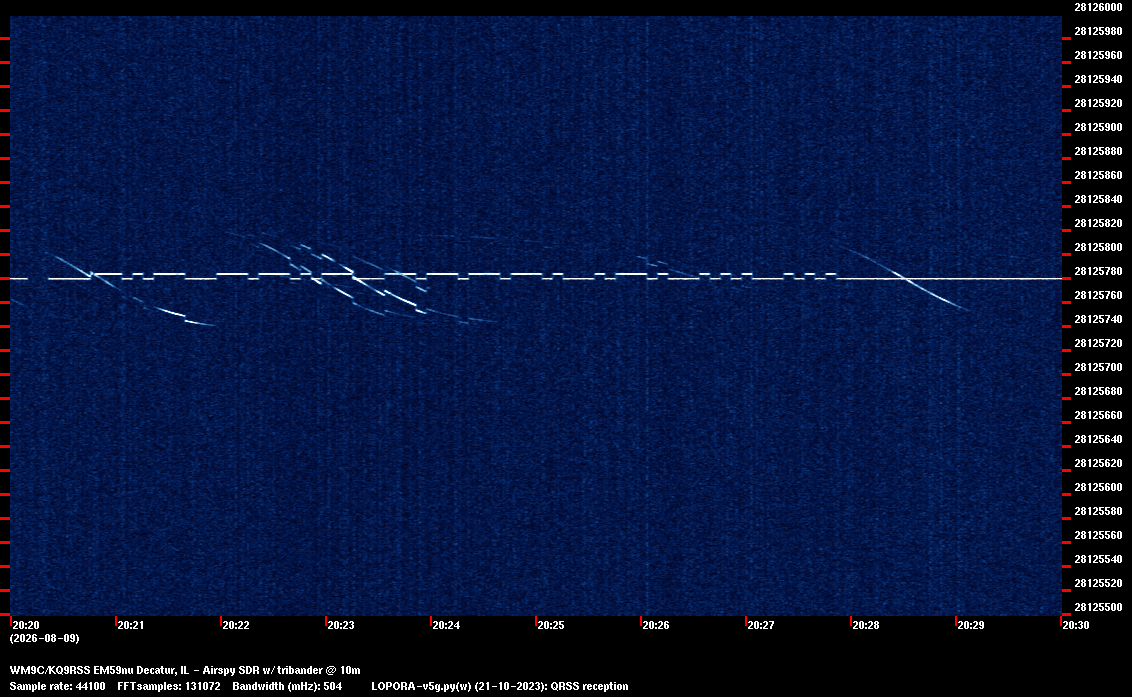This screenshot has width=1132, height=697.
Task: Click the 20:26 time axis label
Action: 656,625
